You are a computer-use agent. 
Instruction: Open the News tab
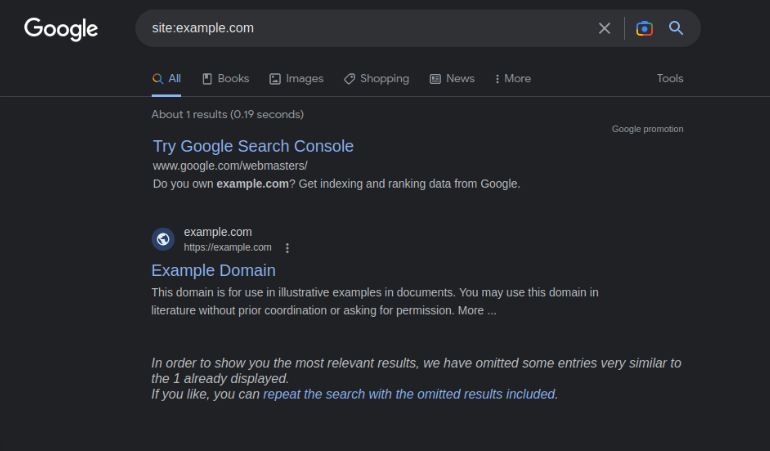[452, 79]
